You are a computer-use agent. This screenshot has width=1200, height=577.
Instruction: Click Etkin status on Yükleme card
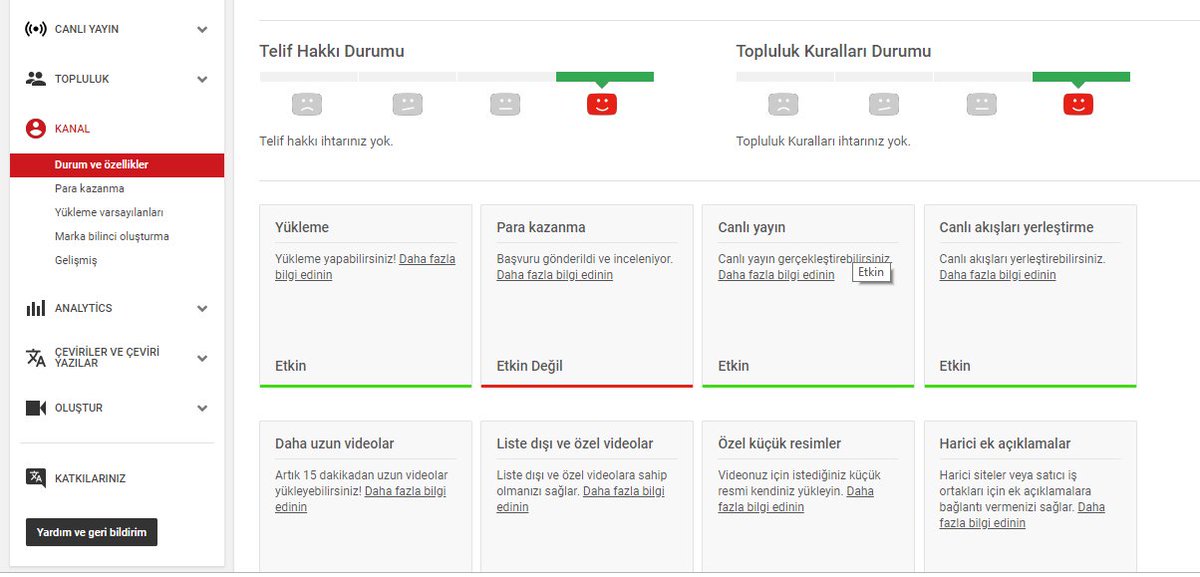click(291, 366)
